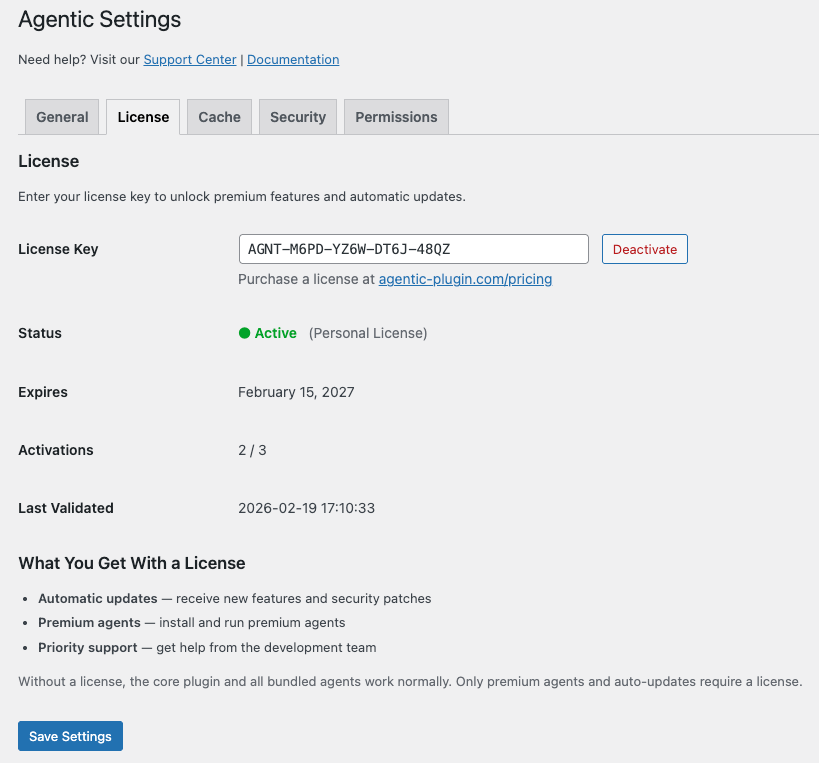
Task: Click the Activations count 2 / 3
Action: click(x=252, y=450)
